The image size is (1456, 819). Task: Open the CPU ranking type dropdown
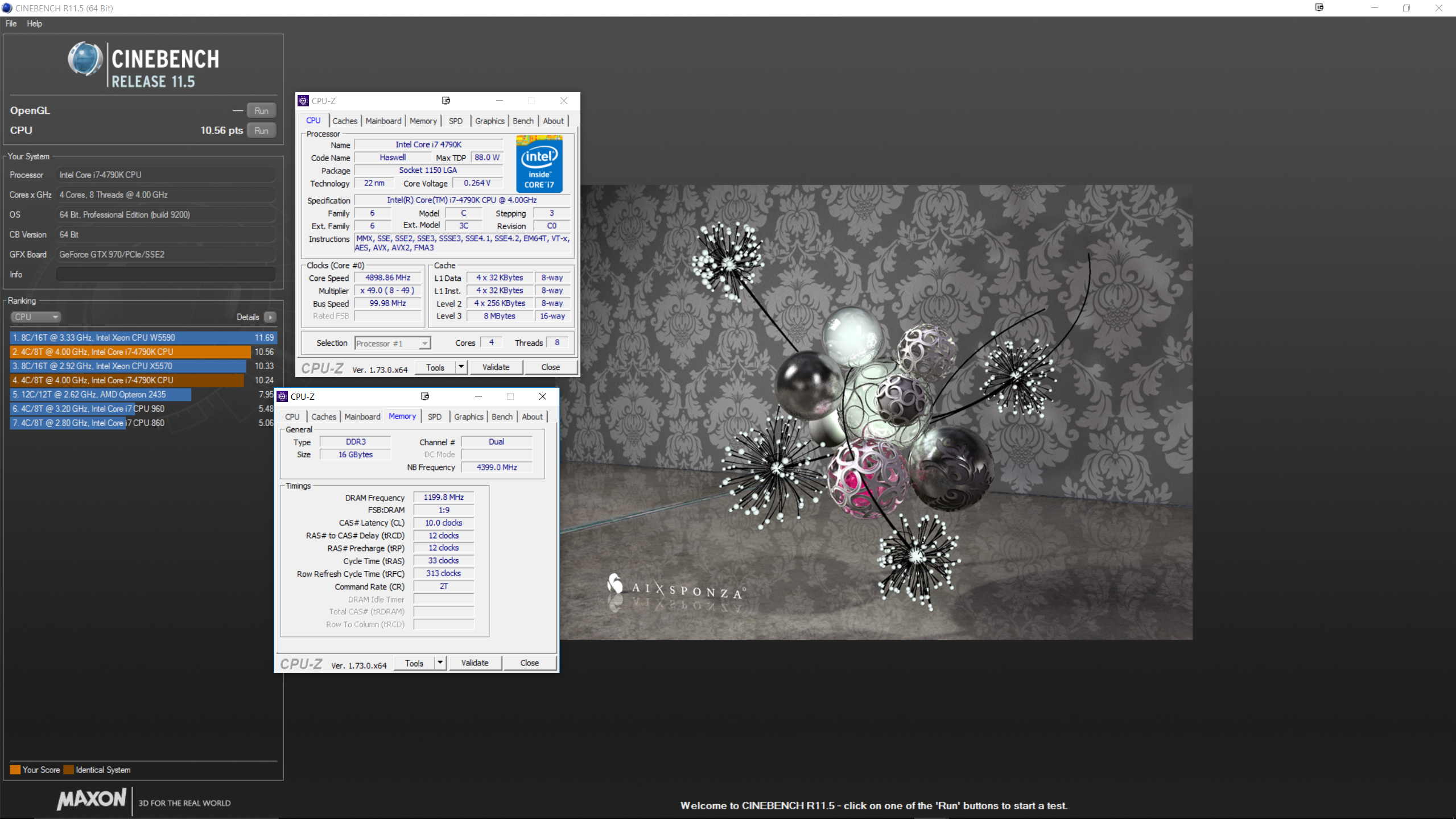pyautogui.click(x=35, y=317)
